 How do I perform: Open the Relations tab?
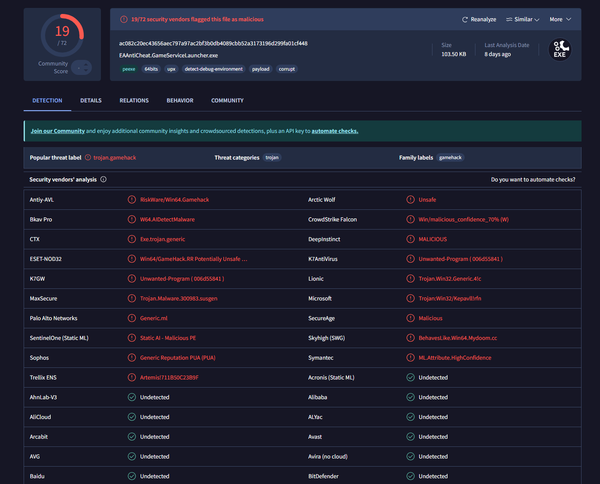(134, 101)
